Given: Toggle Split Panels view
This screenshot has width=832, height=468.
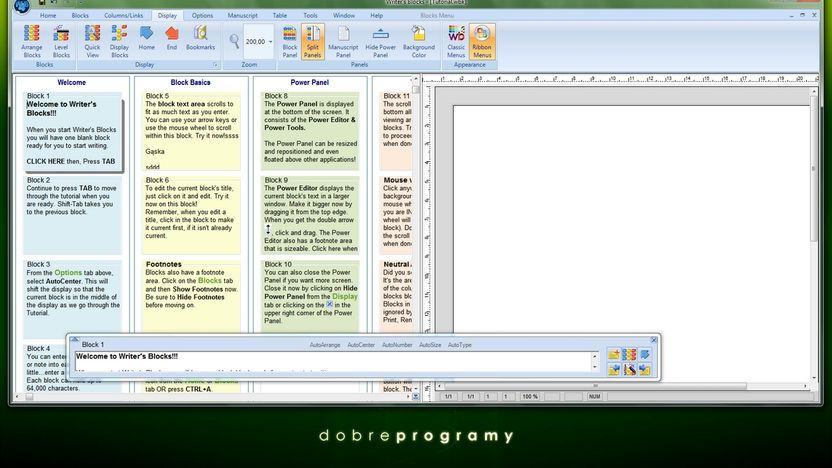Looking at the screenshot, I should [x=313, y=41].
